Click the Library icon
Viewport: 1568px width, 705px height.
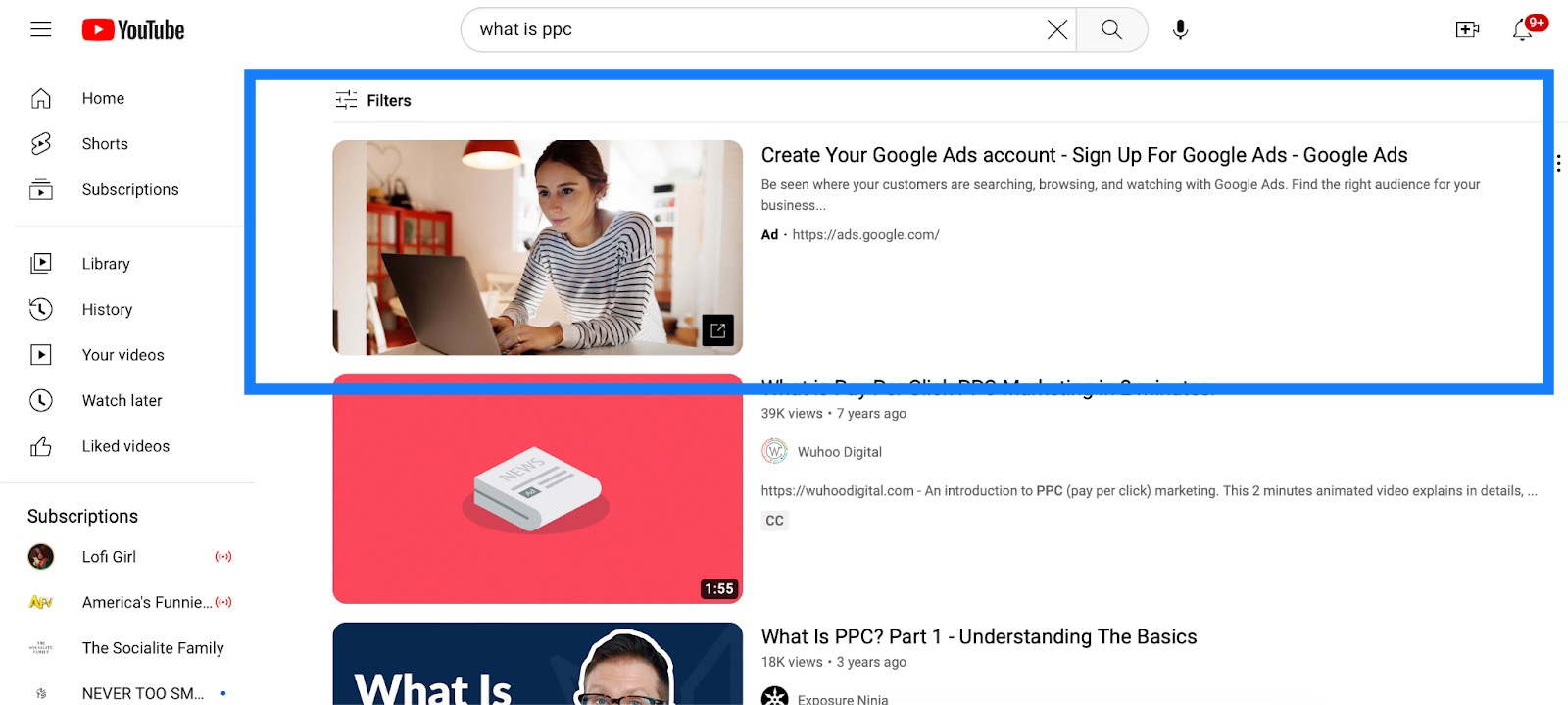coord(41,263)
